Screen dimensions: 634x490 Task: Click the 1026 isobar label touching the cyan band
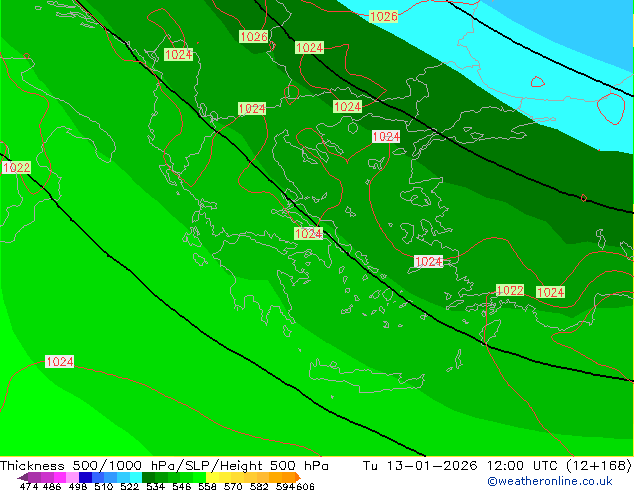(383, 17)
